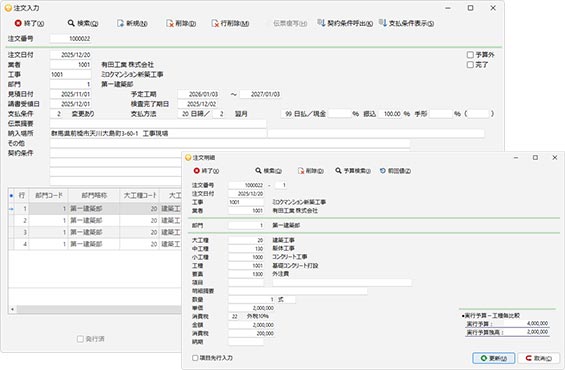Click the 更新 button in 注文明細

pyautogui.click(x=494, y=358)
